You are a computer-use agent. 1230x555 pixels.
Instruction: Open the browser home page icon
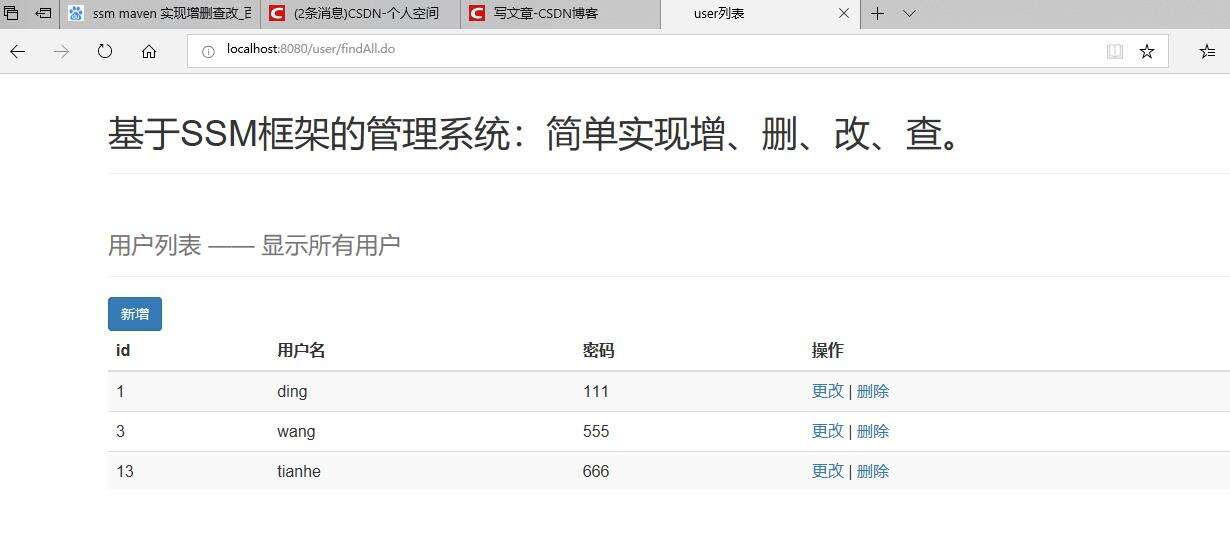pyautogui.click(x=149, y=51)
